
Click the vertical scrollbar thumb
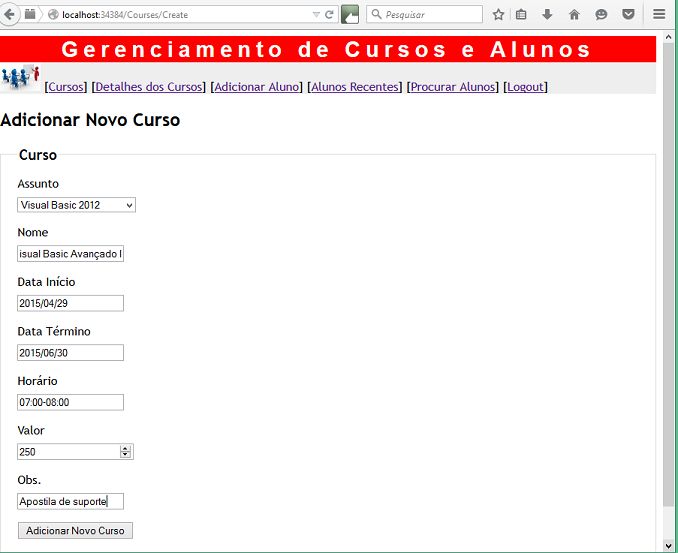pos(668,275)
